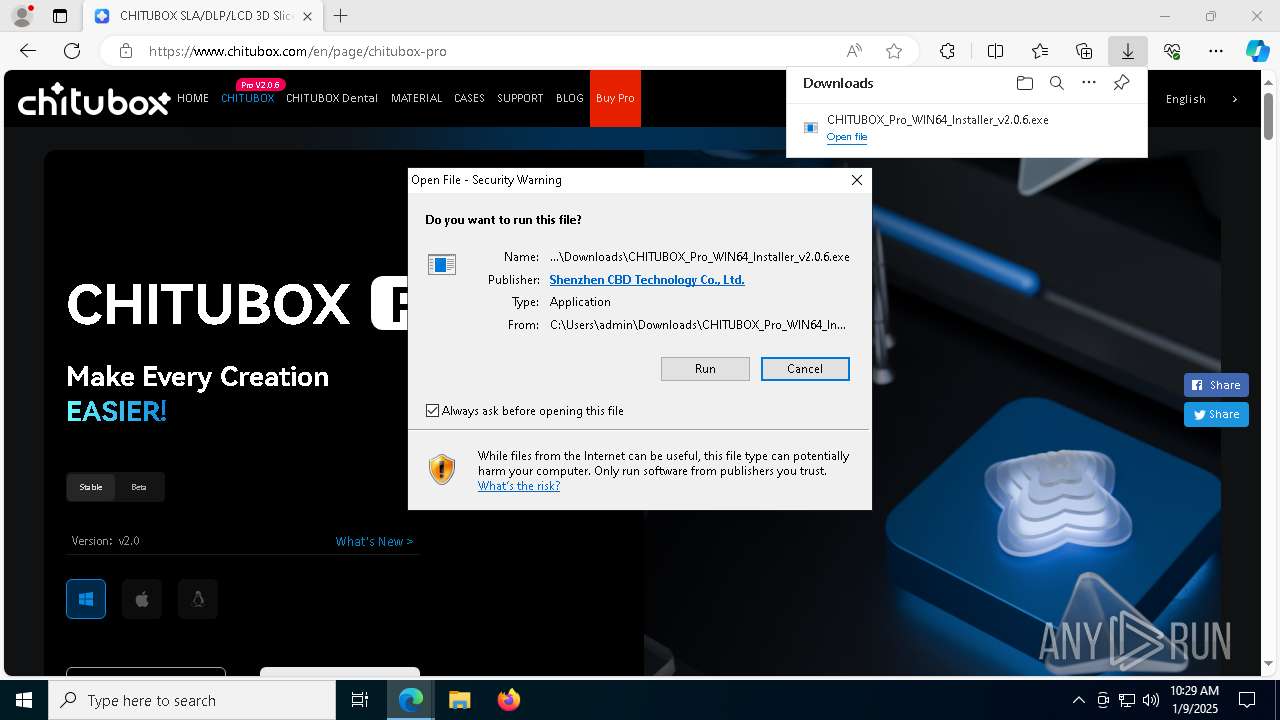Click Run in the Security Warning

pyautogui.click(x=705, y=369)
